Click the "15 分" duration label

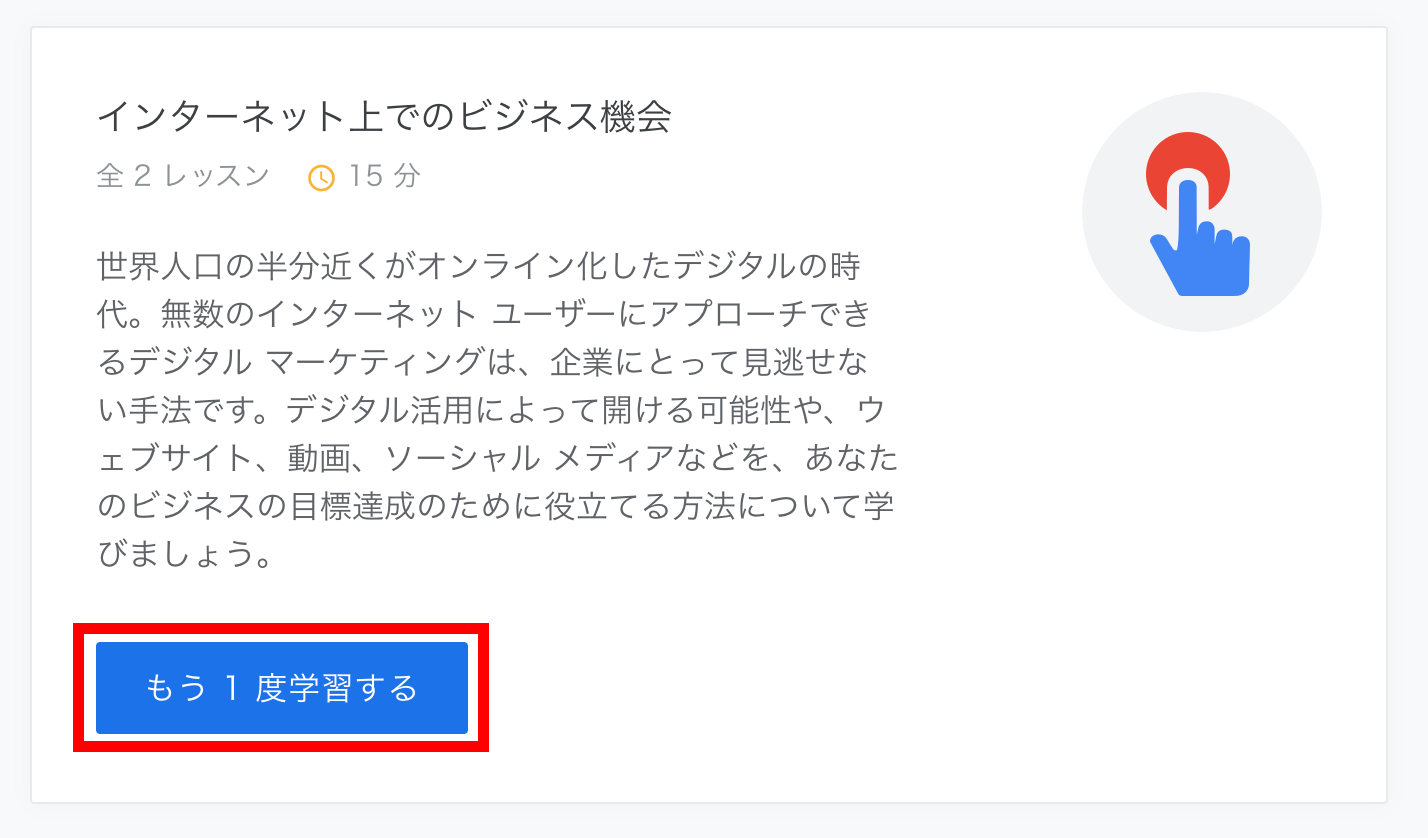[x=385, y=177]
